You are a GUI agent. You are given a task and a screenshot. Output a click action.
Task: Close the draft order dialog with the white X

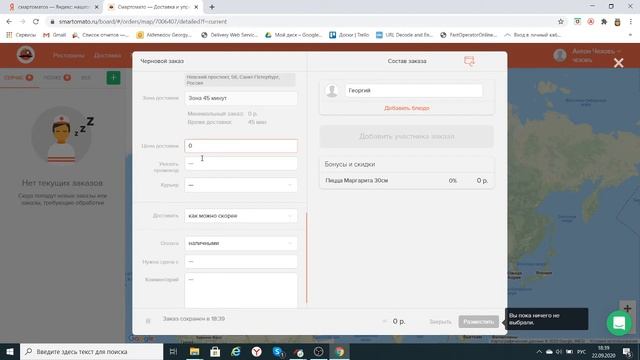(618, 63)
